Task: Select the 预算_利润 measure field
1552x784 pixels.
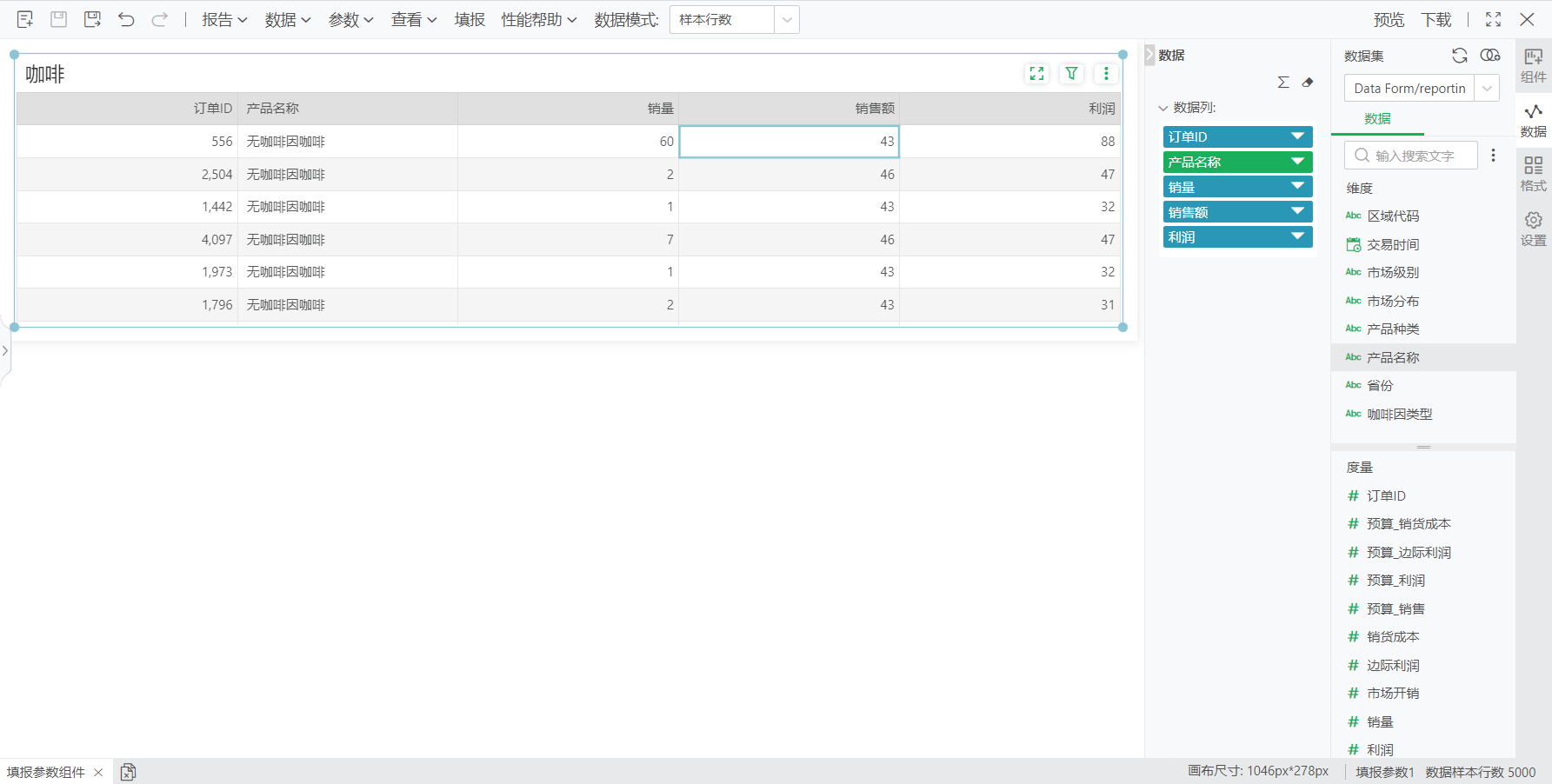Action: 1423,580
